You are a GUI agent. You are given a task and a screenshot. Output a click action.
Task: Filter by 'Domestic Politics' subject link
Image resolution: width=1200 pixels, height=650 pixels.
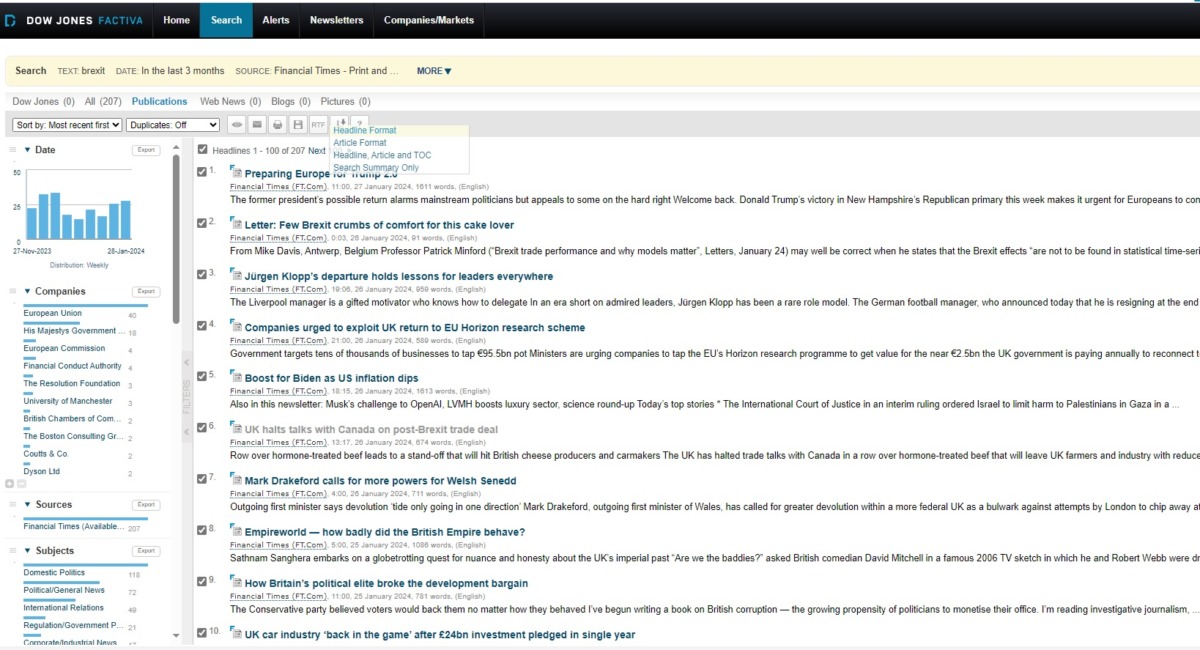[54, 572]
